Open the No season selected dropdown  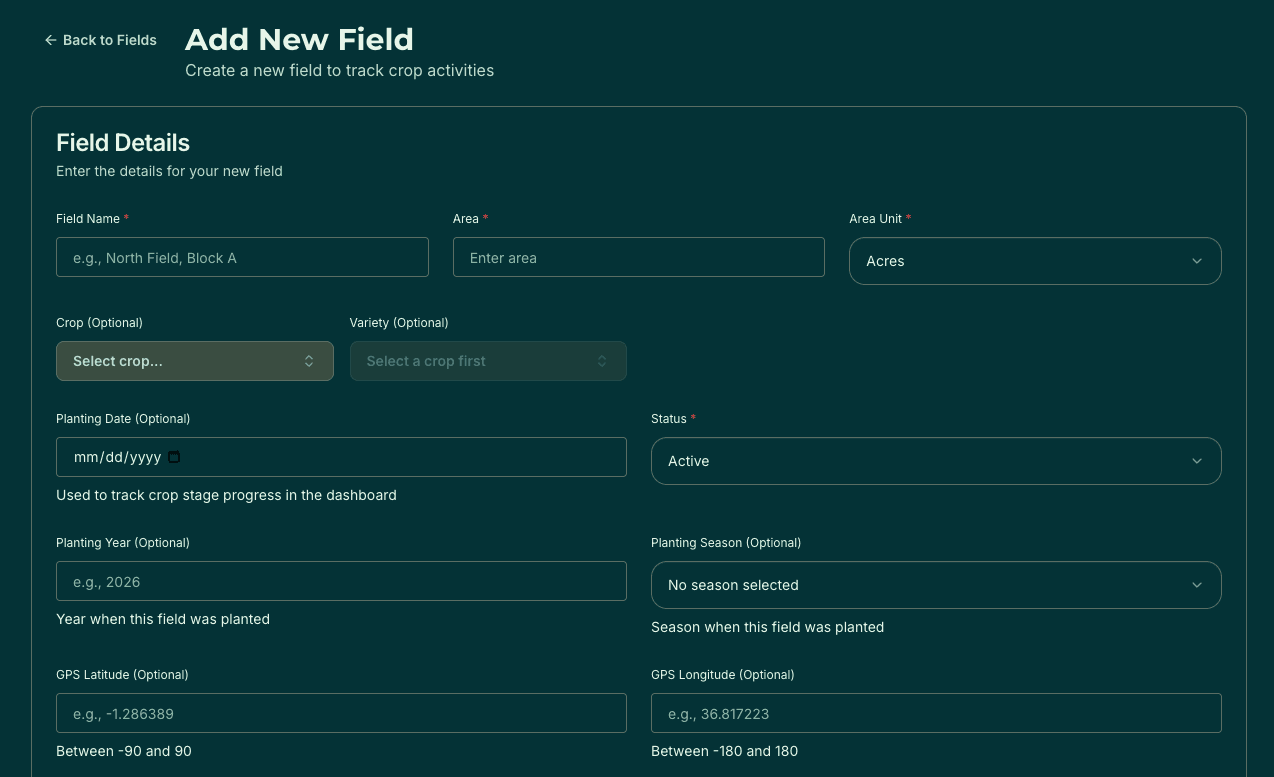click(x=936, y=585)
